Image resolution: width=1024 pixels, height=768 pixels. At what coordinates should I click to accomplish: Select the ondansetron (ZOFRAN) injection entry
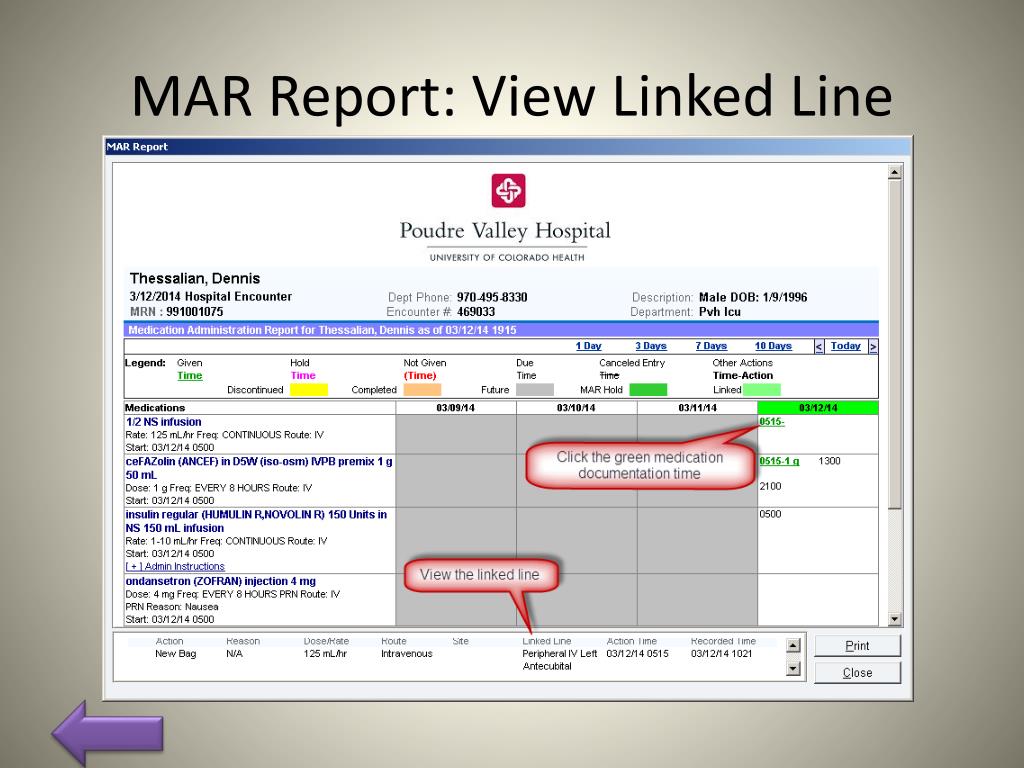[x=221, y=581]
